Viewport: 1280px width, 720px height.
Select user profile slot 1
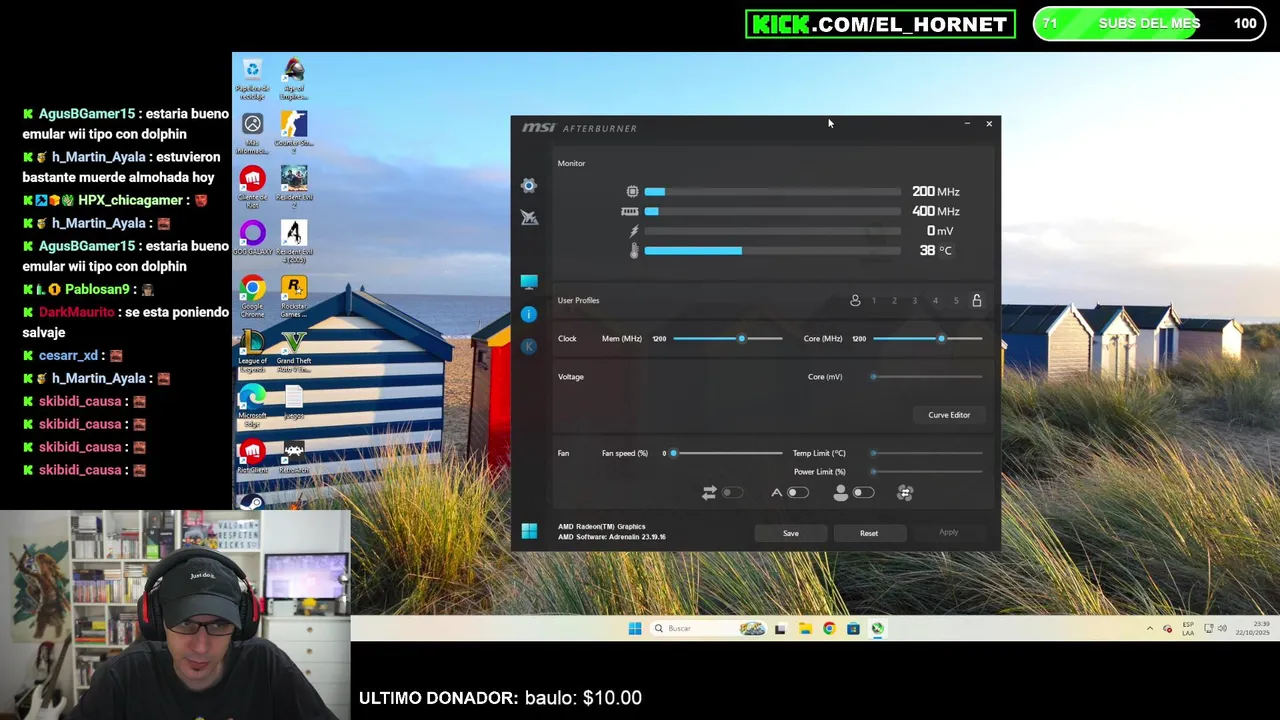[x=874, y=300]
